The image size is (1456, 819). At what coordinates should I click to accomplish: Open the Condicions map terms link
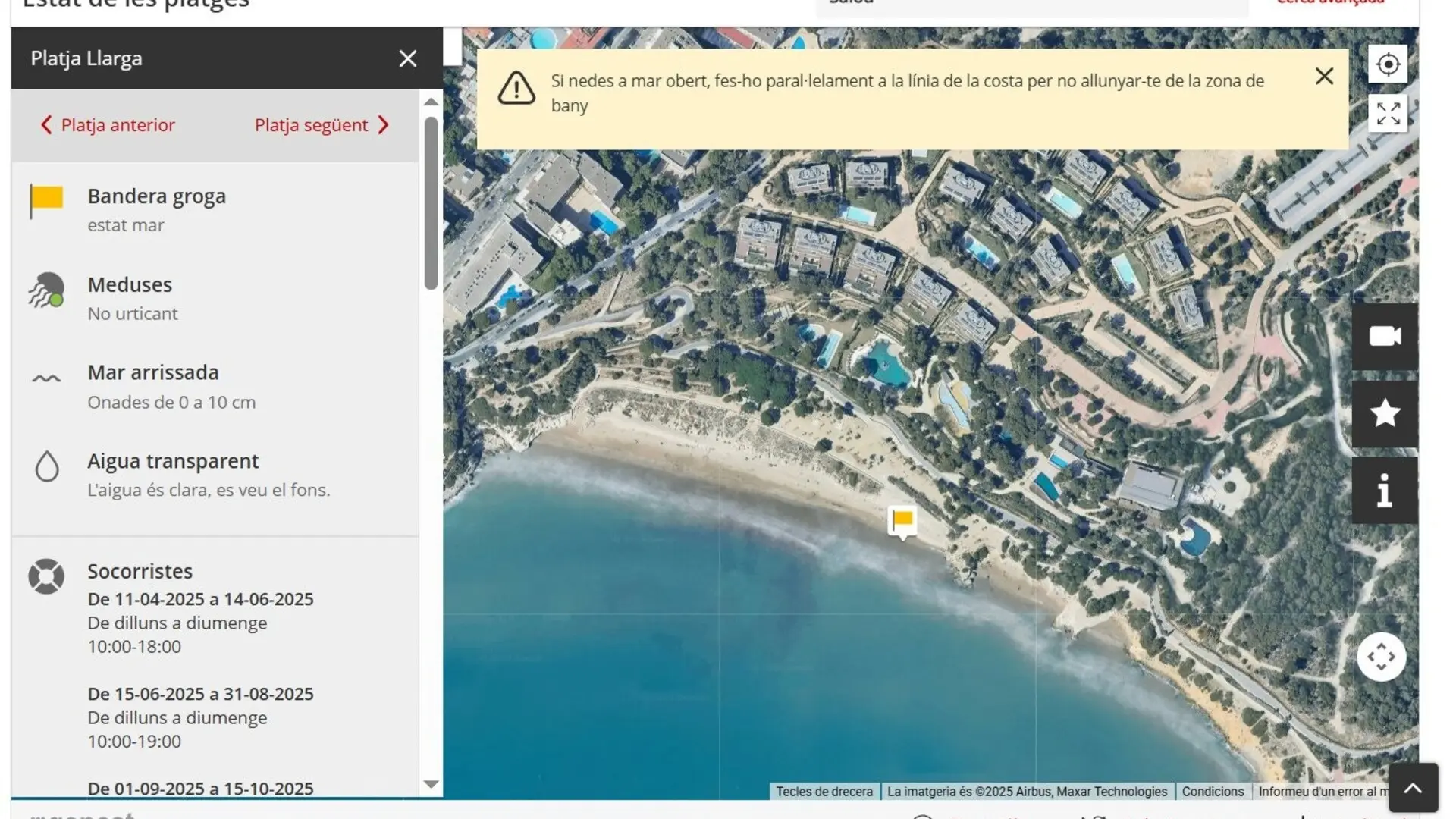coord(1213,792)
